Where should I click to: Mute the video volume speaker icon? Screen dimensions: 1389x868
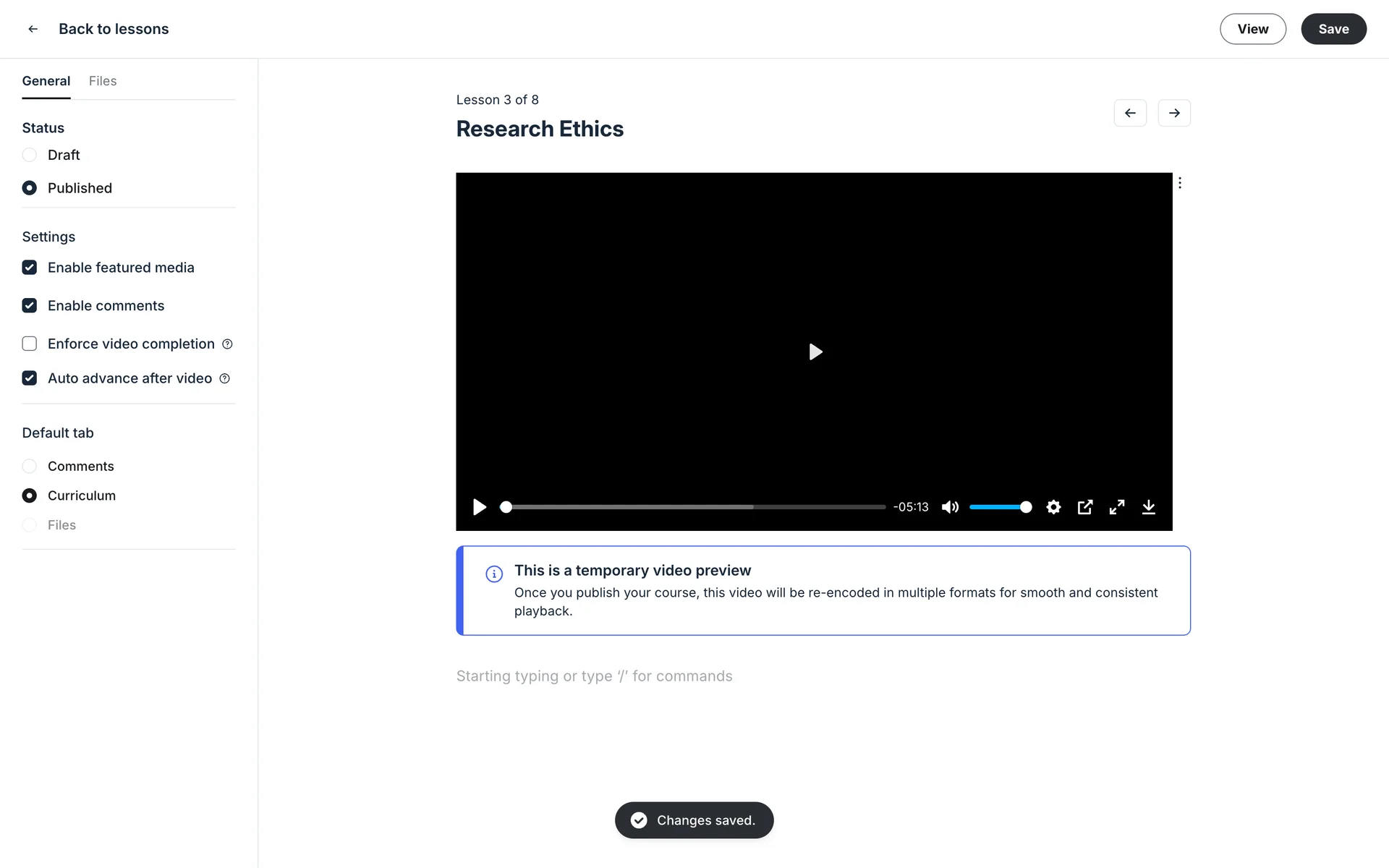pyautogui.click(x=950, y=507)
